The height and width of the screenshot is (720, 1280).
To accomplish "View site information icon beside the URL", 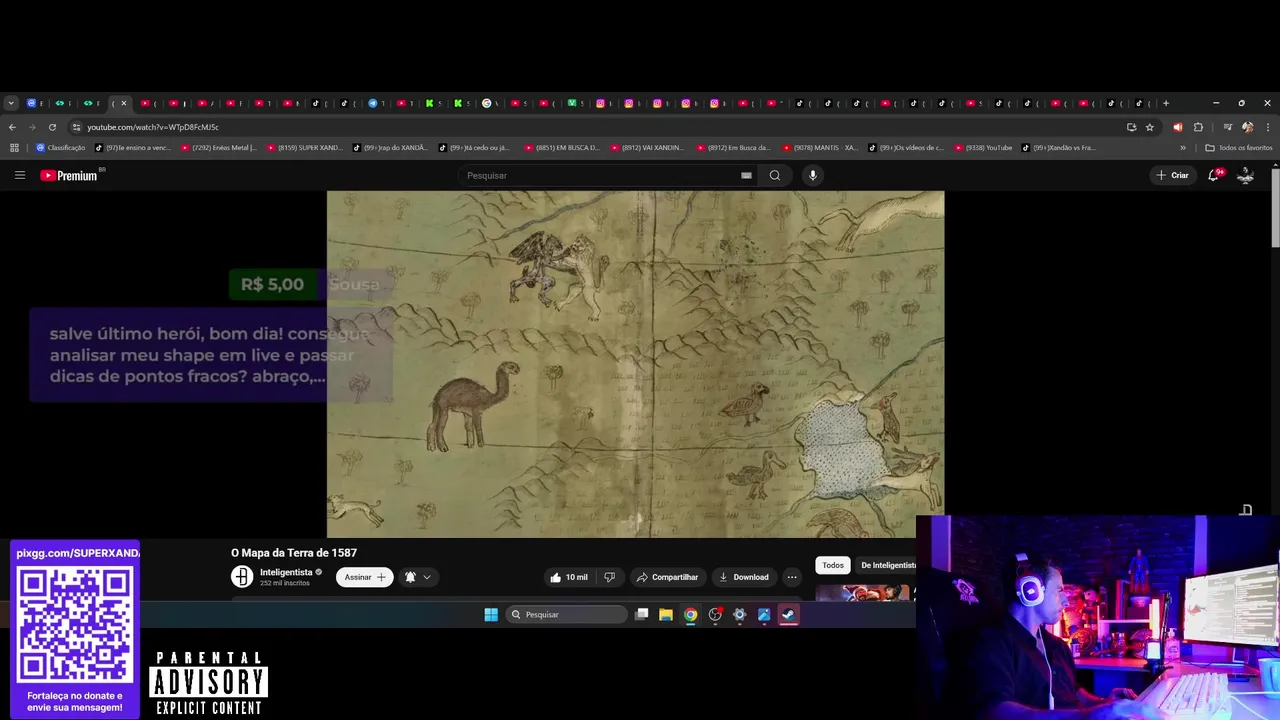I will [76, 127].
